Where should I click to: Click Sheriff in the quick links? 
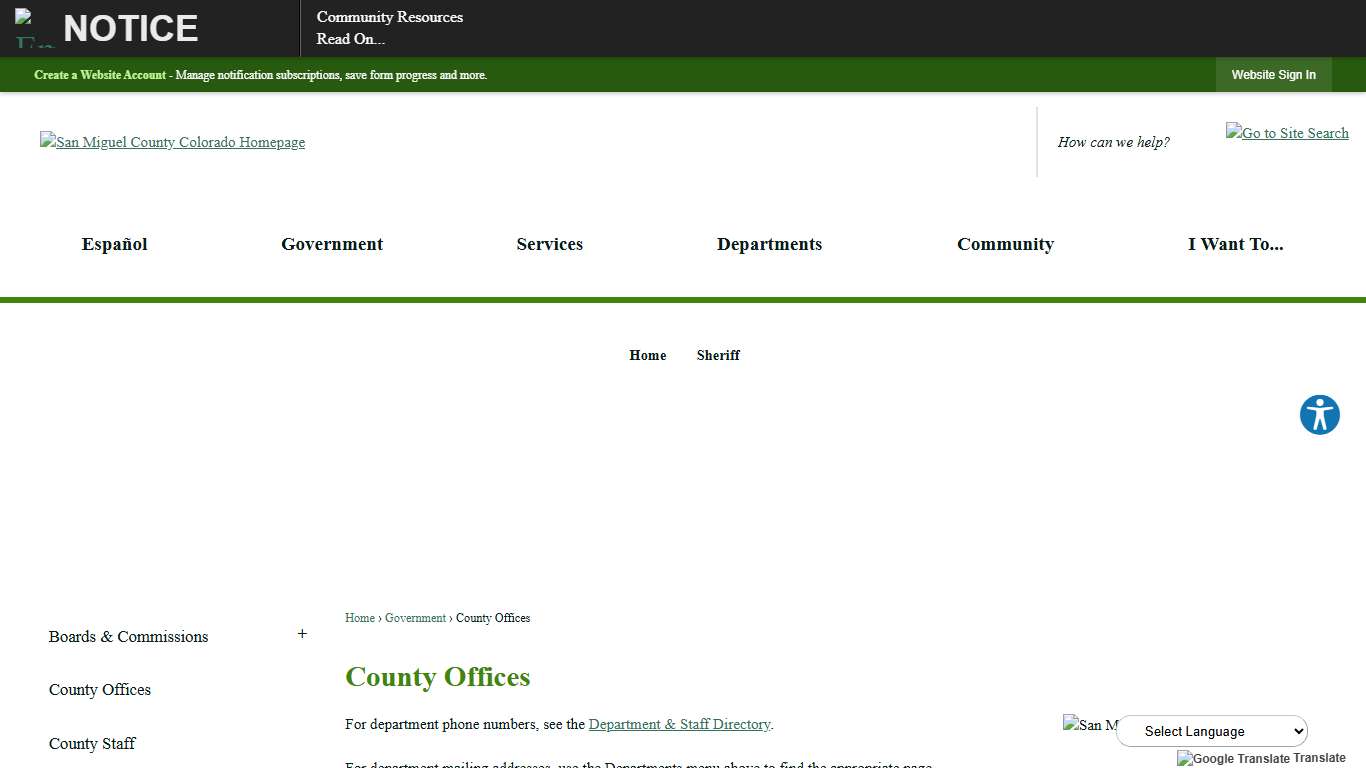[x=718, y=355]
